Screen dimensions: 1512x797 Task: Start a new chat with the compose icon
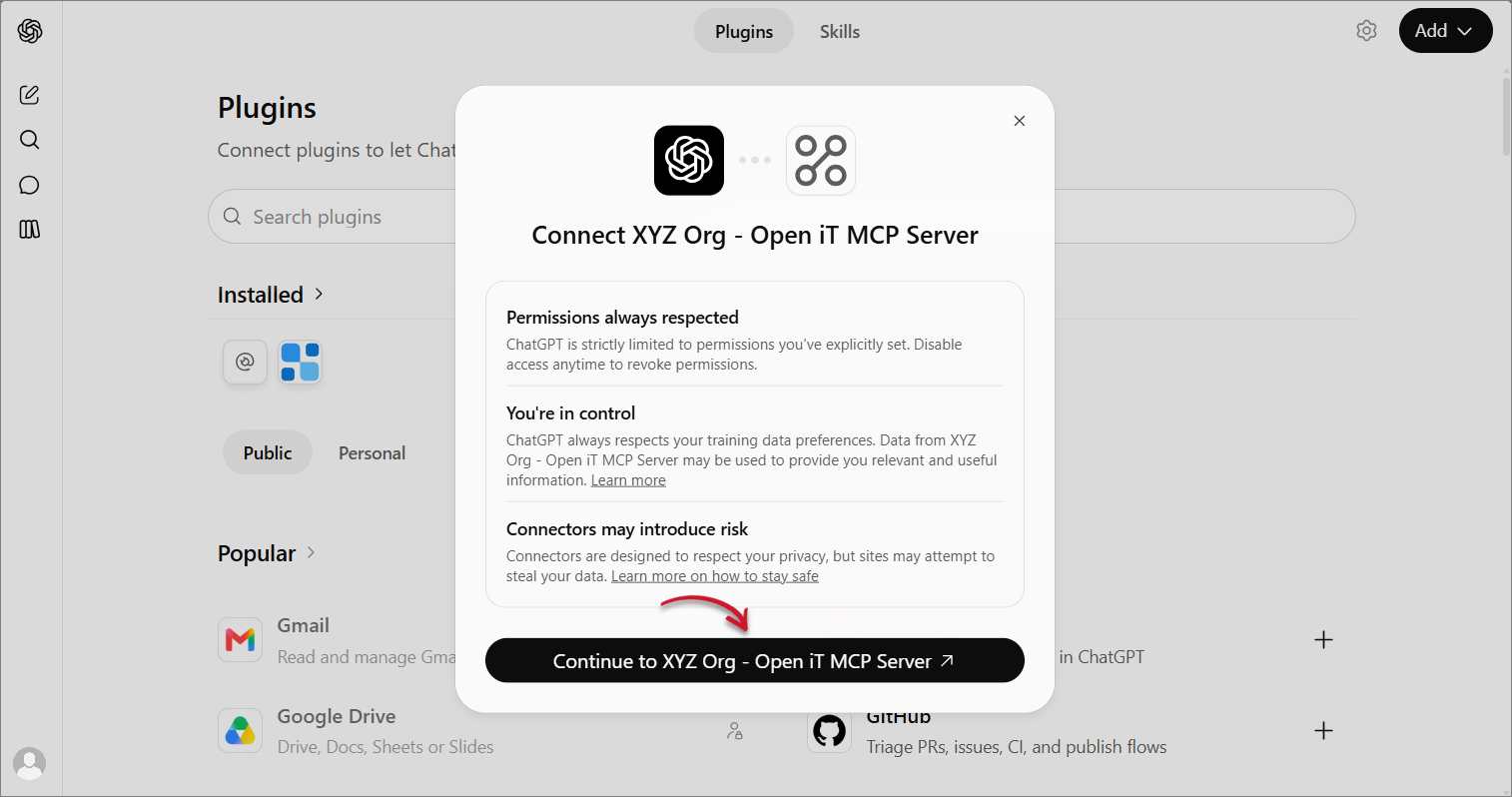[x=30, y=95]
